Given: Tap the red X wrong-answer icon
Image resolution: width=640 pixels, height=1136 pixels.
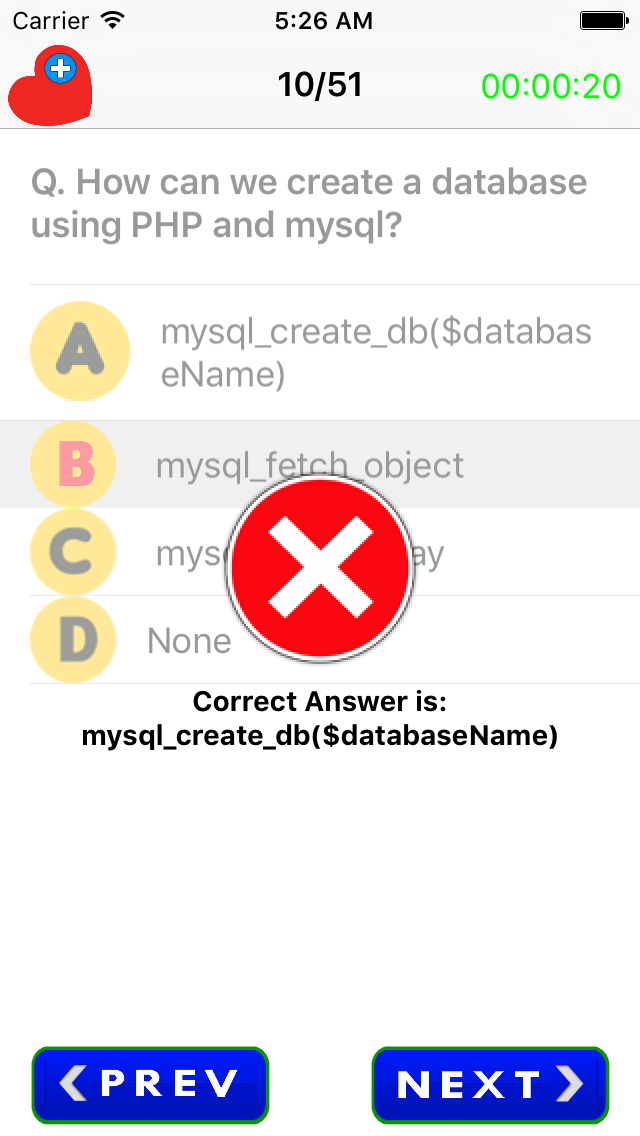Looking at the screenshot, I should (320, 567).
